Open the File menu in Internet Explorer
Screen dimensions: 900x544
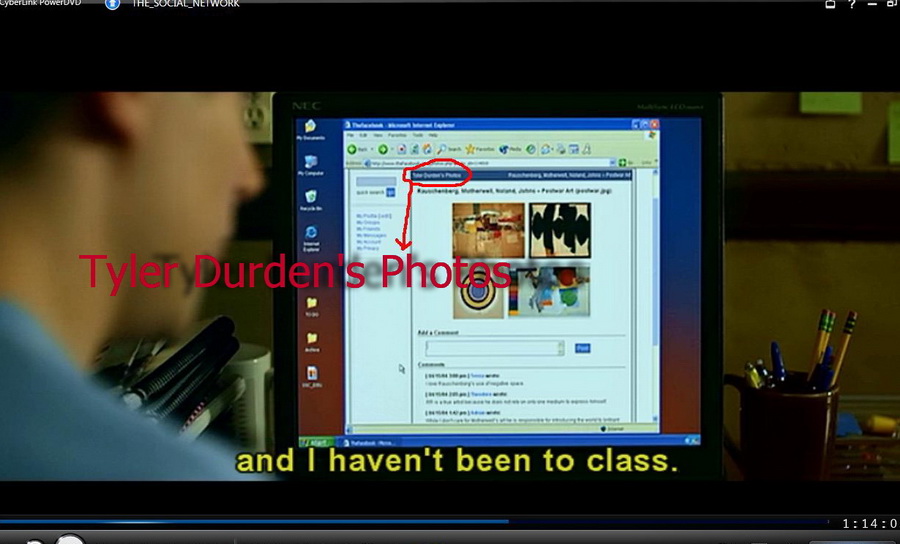pos(350,135)
